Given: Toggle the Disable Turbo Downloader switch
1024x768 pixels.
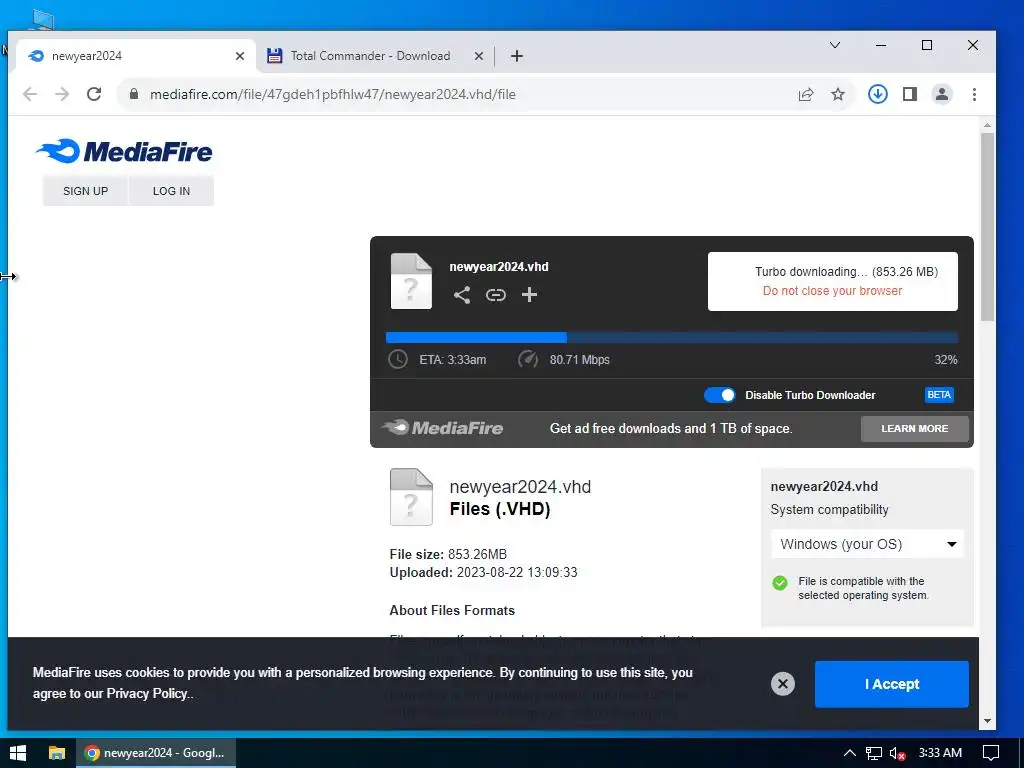Looking at the screenshot, I should tap(720, 395).
